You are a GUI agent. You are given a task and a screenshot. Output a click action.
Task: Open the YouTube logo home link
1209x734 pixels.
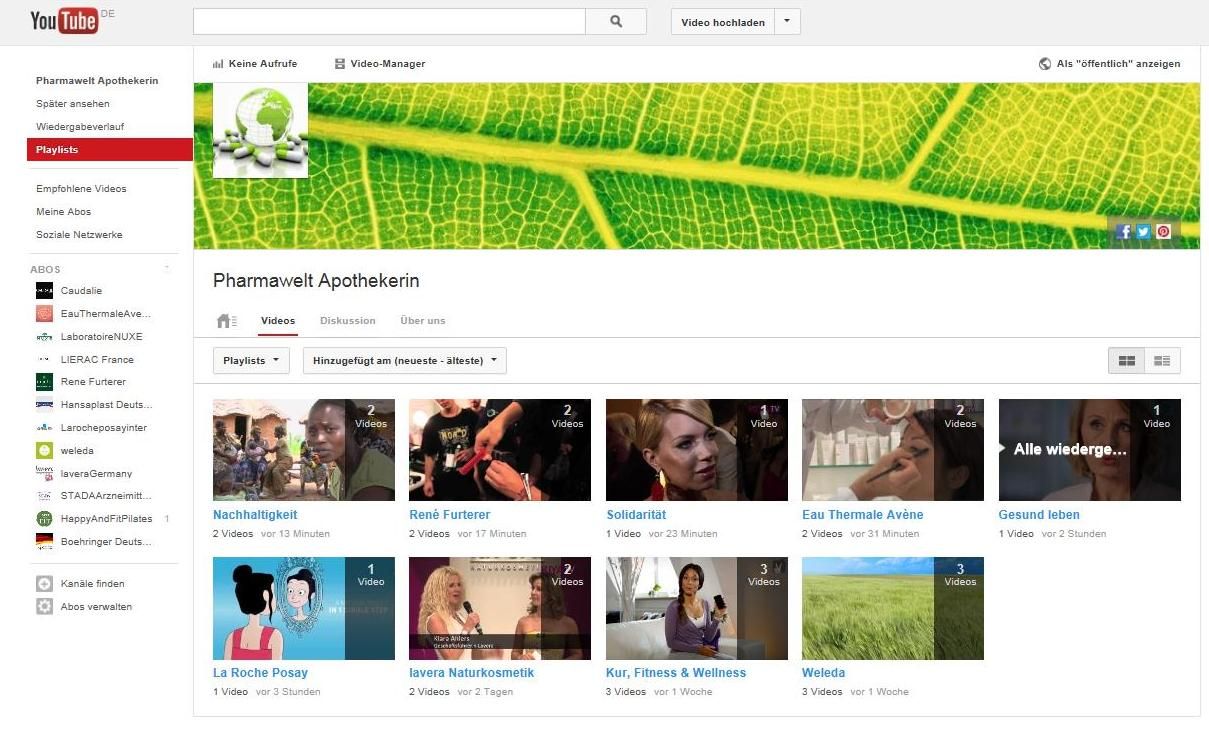[x=64, y=20]
